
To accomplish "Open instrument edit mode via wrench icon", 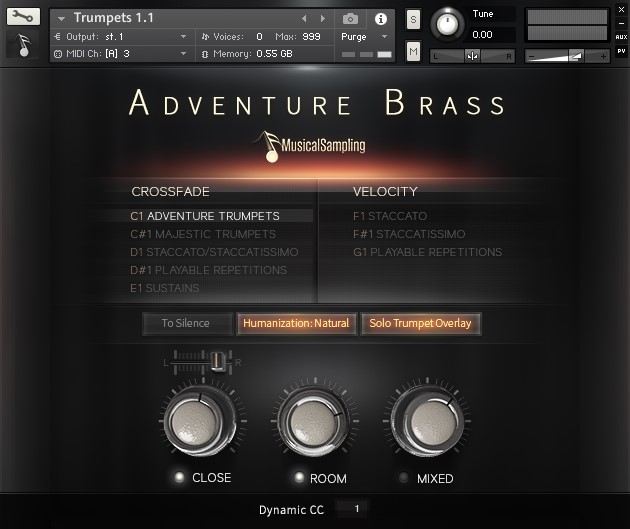I will (x=23, y=17).
